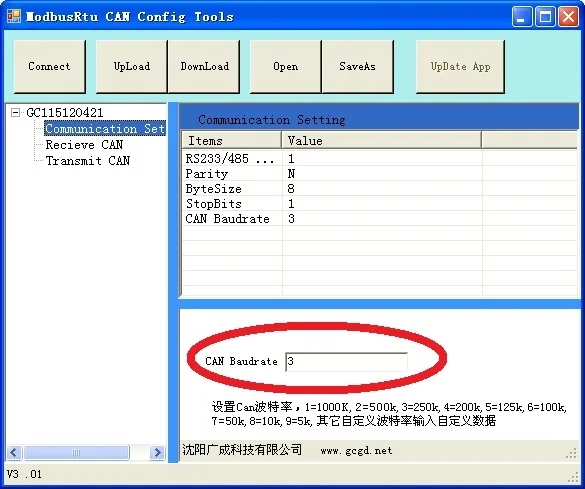This screenshot has width=585, height=489.
Task: Click the Connect button
Action: coord(50,66)
